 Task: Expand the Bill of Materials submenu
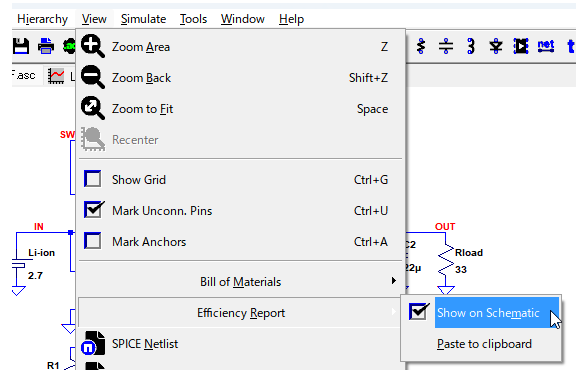(x=240, y=282)
